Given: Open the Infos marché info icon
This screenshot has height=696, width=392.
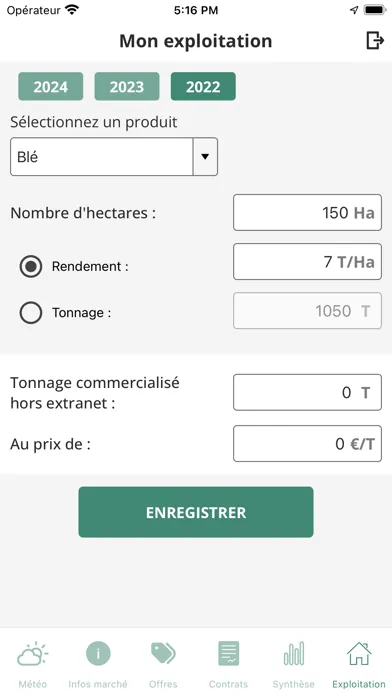Looking at the screenshot, I should pyautogui.click(x=98, y=653).
